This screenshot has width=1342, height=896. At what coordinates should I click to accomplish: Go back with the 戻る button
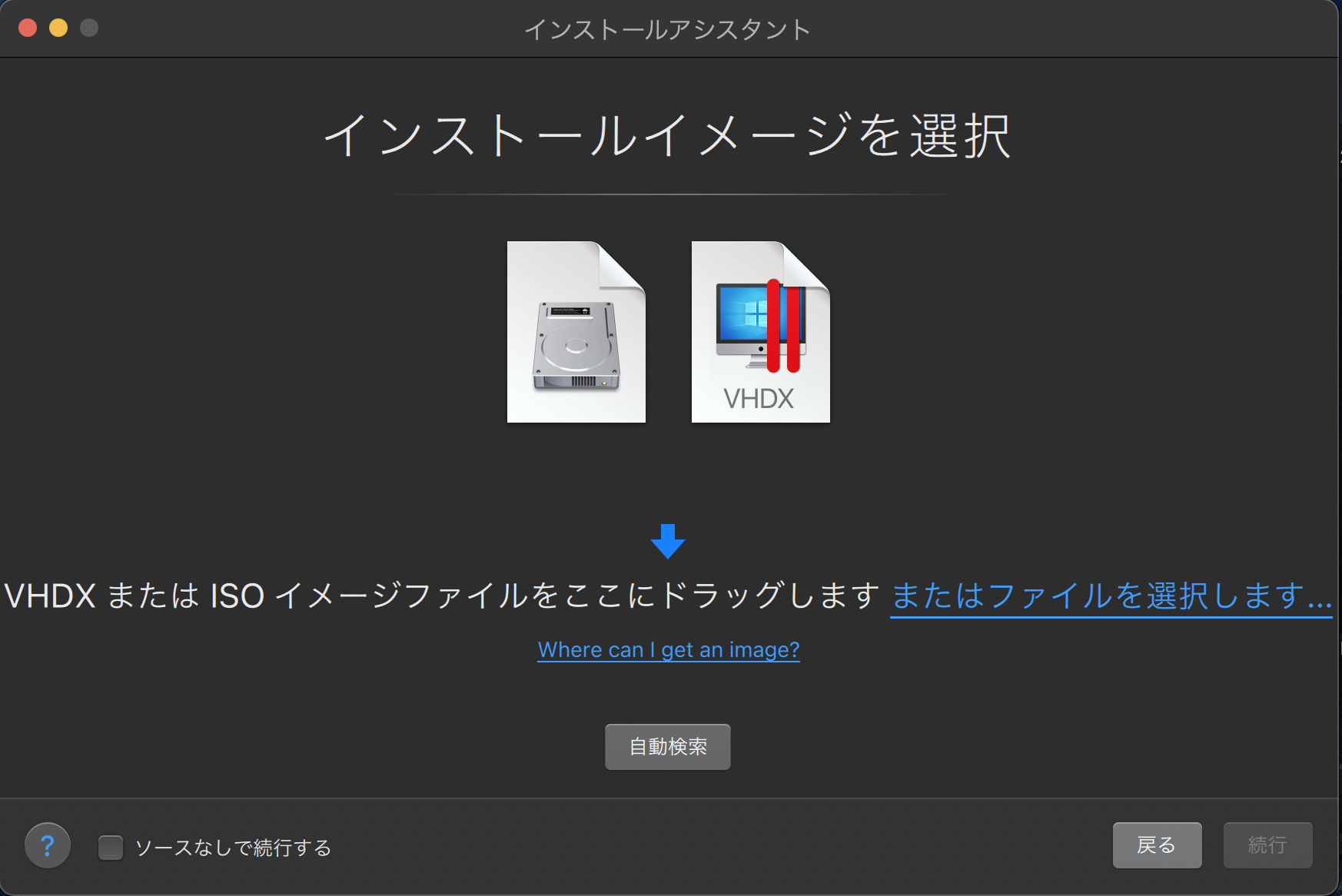pos(1158,845)
